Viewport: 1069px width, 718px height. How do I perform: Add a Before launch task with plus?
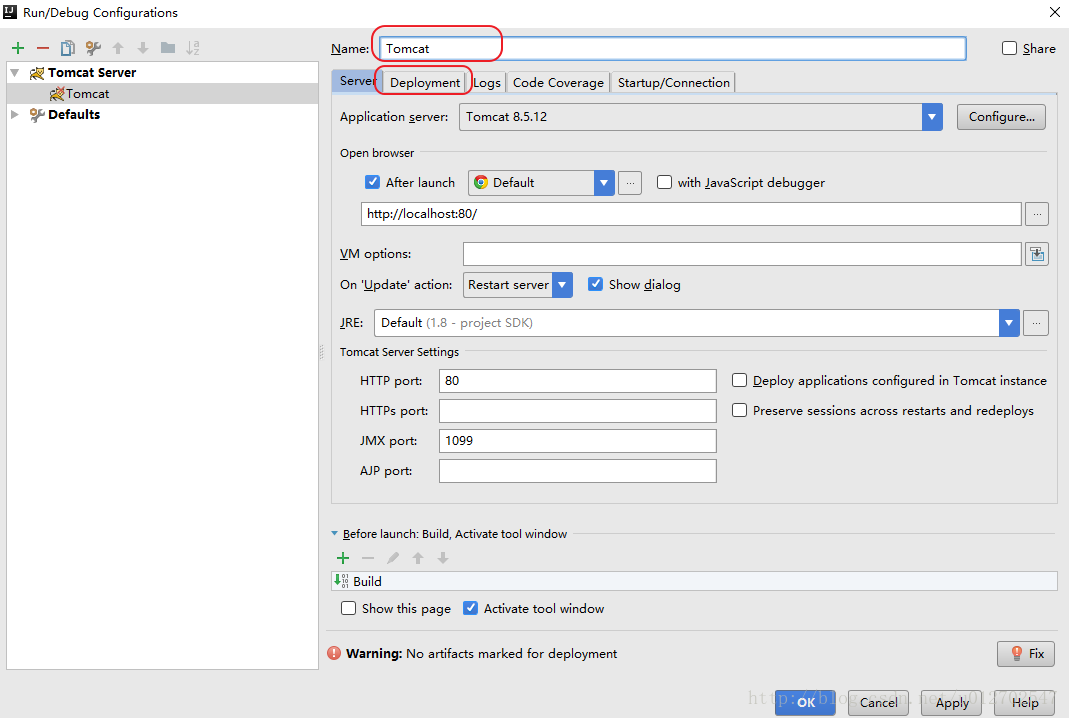pyautogui.click(x=343, y=558)
